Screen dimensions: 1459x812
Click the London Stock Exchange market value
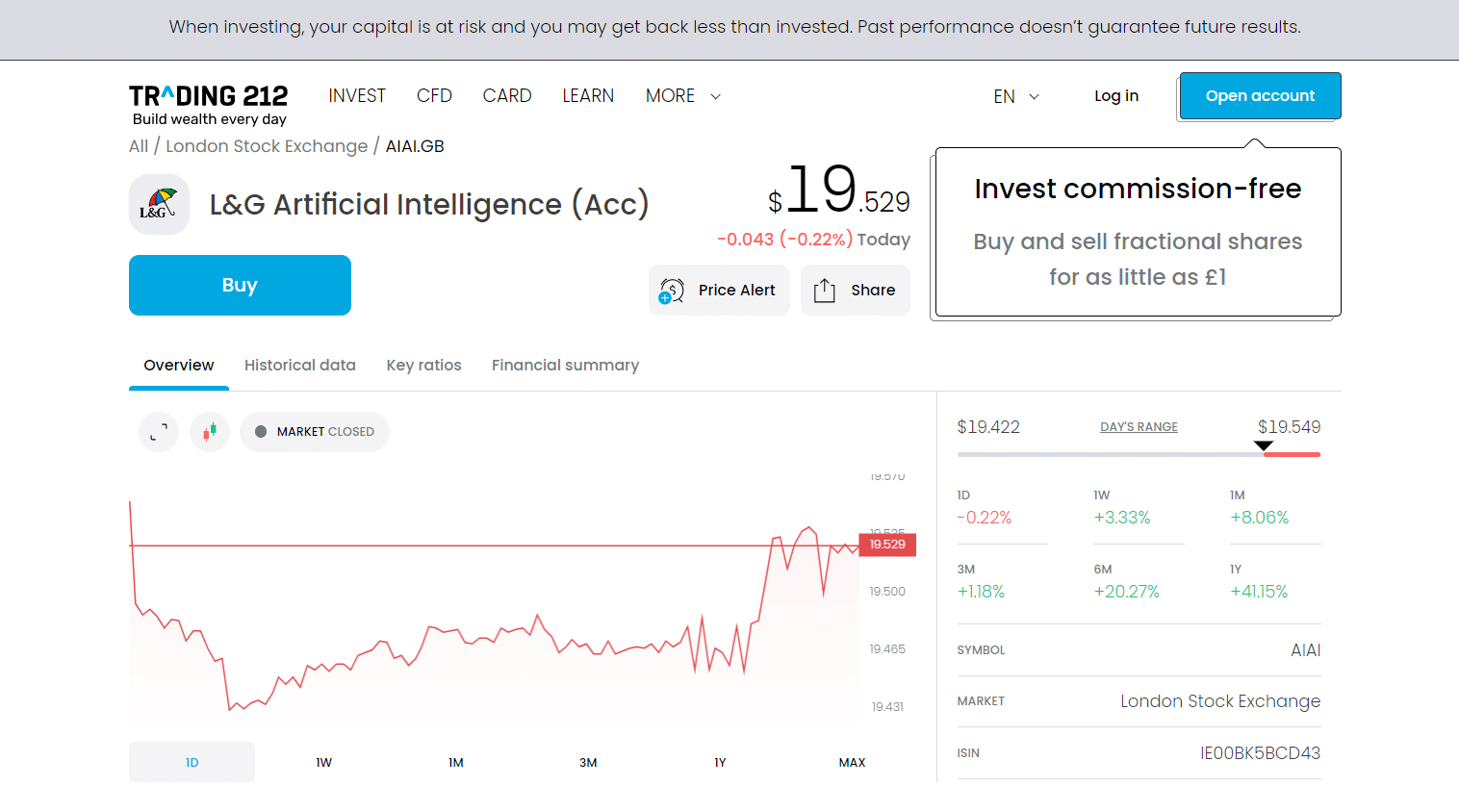(1220, 701)
